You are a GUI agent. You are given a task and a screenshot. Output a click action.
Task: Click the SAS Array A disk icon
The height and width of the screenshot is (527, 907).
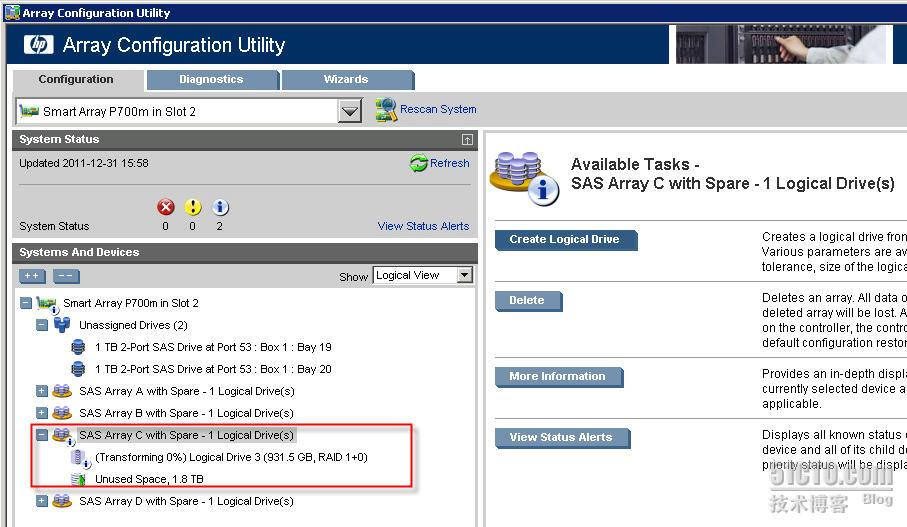(x=62, y=391)
